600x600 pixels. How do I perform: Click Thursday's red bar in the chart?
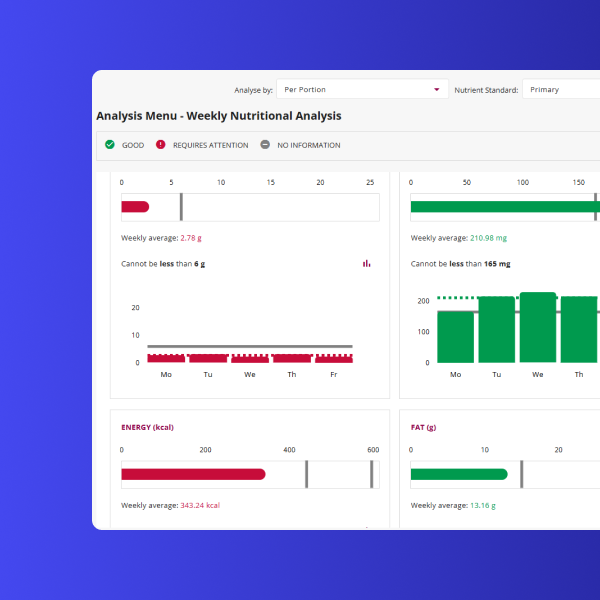tap(292, 357)
